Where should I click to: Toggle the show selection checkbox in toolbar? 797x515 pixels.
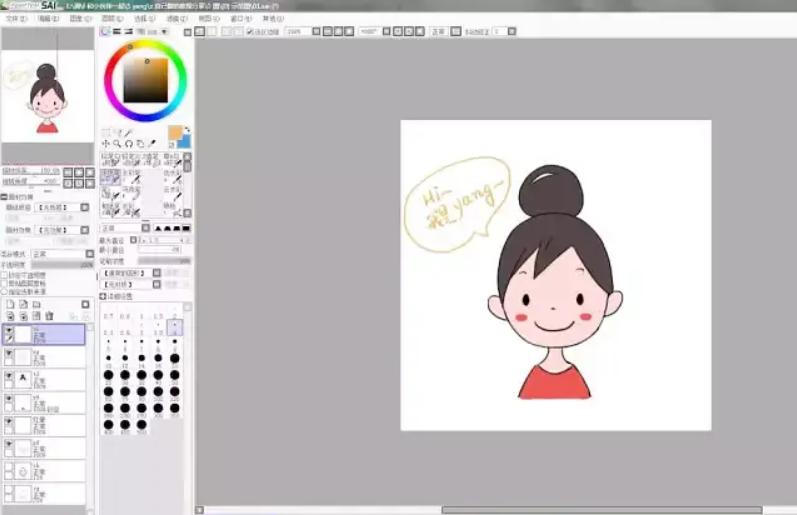point(250,32)
